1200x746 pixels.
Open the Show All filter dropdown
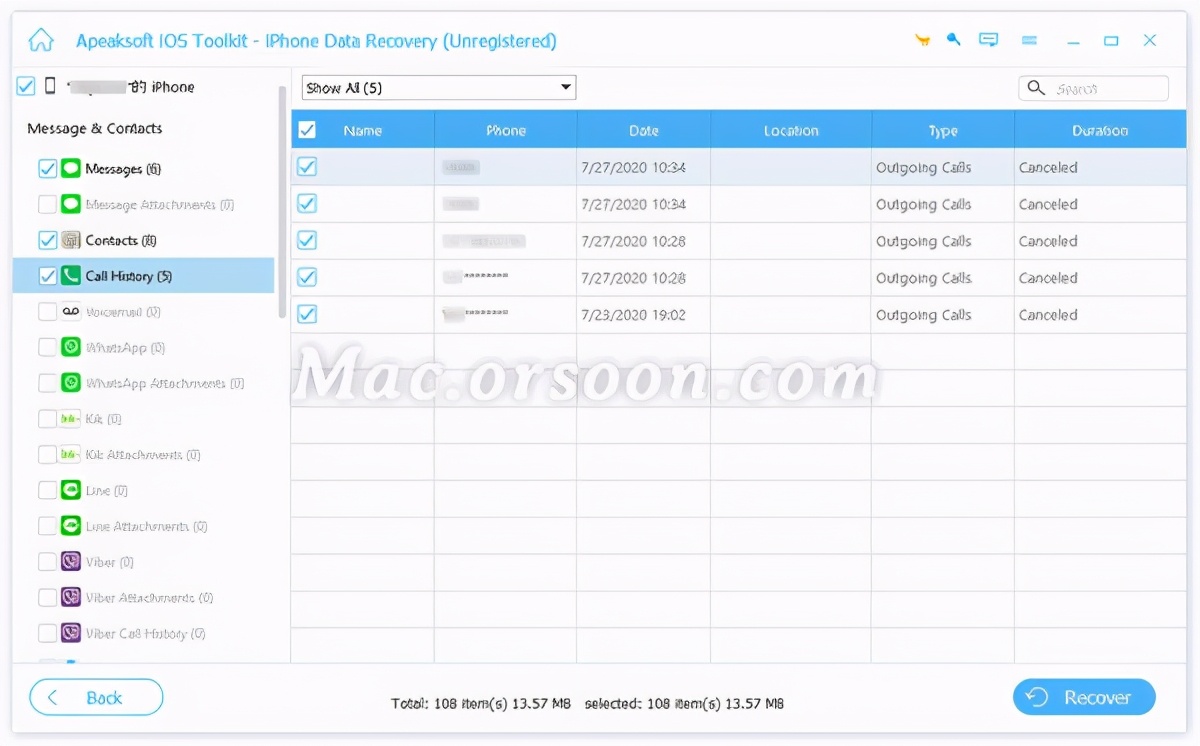tap(438, 87)
